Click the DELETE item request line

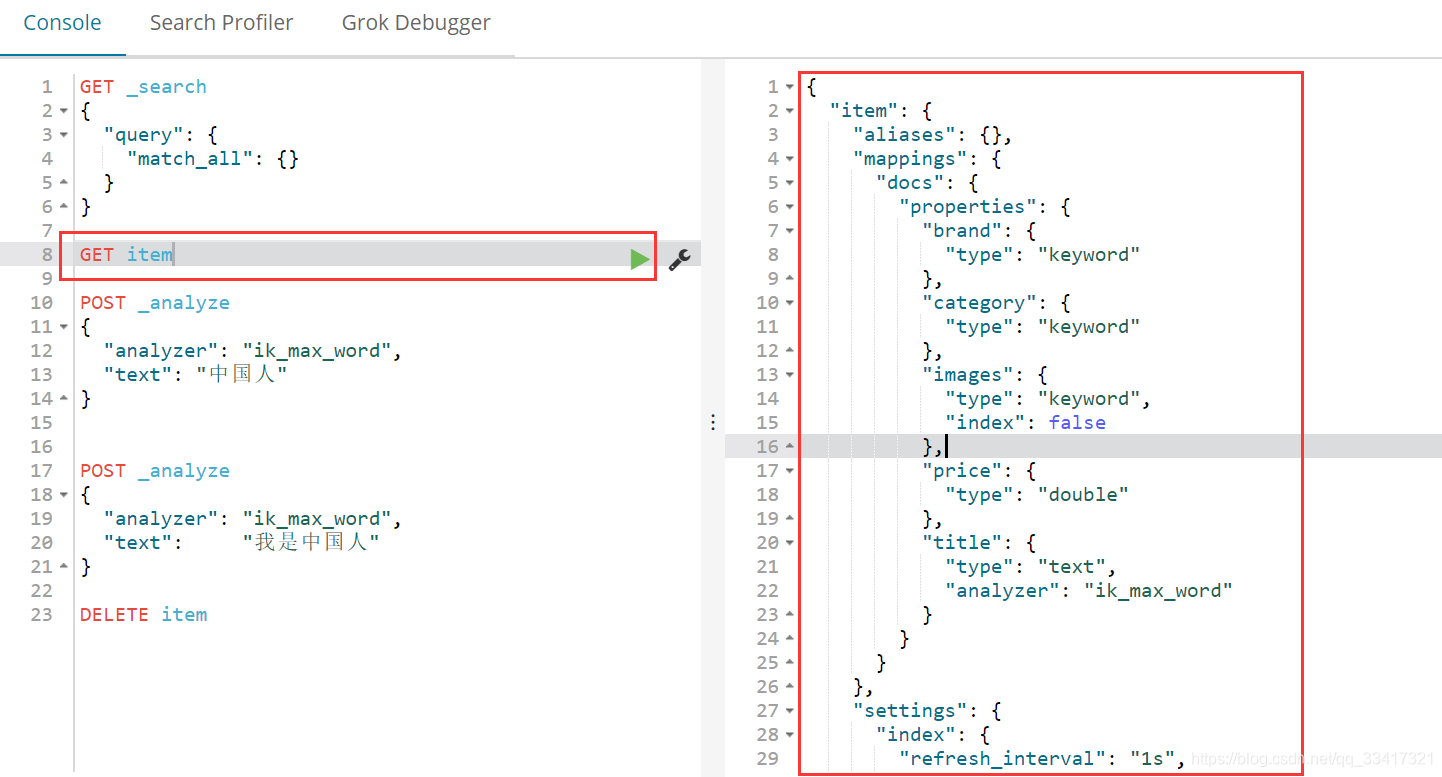point(143,615)
